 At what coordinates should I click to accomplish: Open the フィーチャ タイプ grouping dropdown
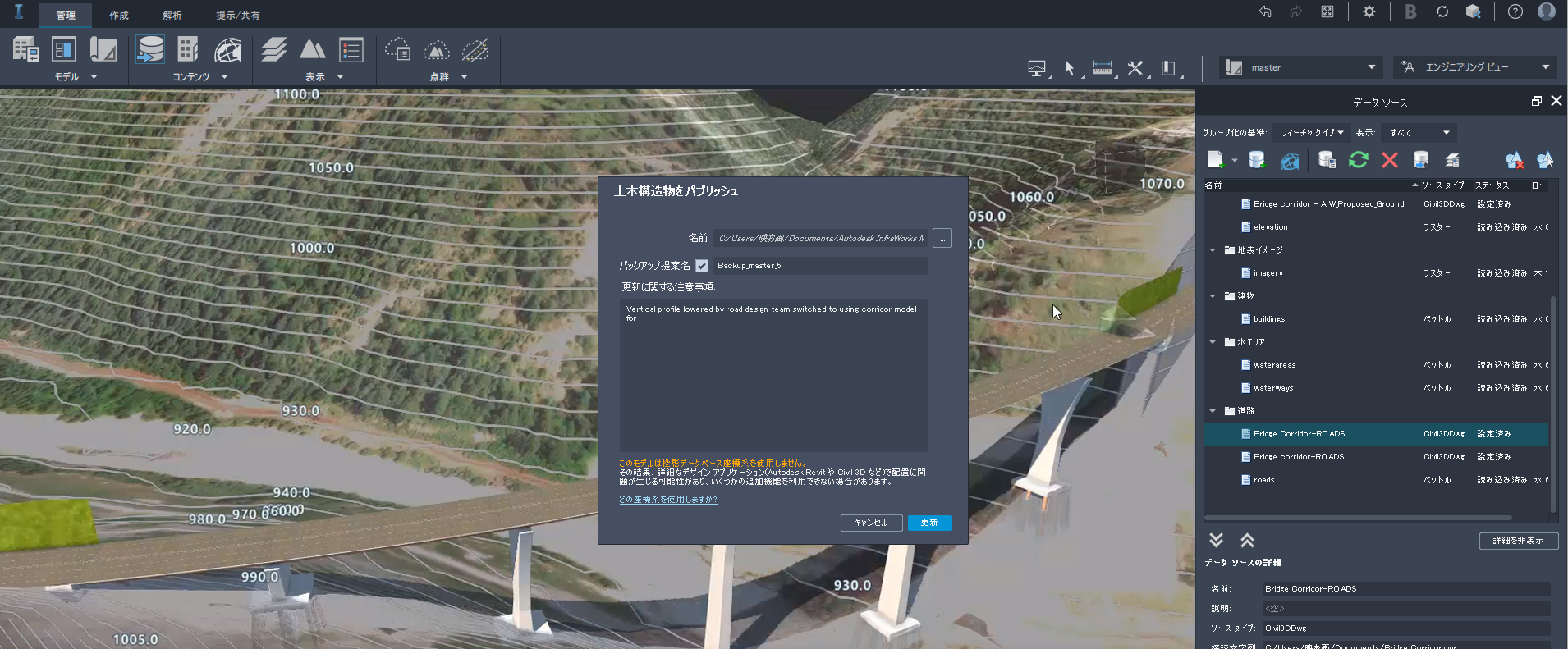tap(1312, 133)
